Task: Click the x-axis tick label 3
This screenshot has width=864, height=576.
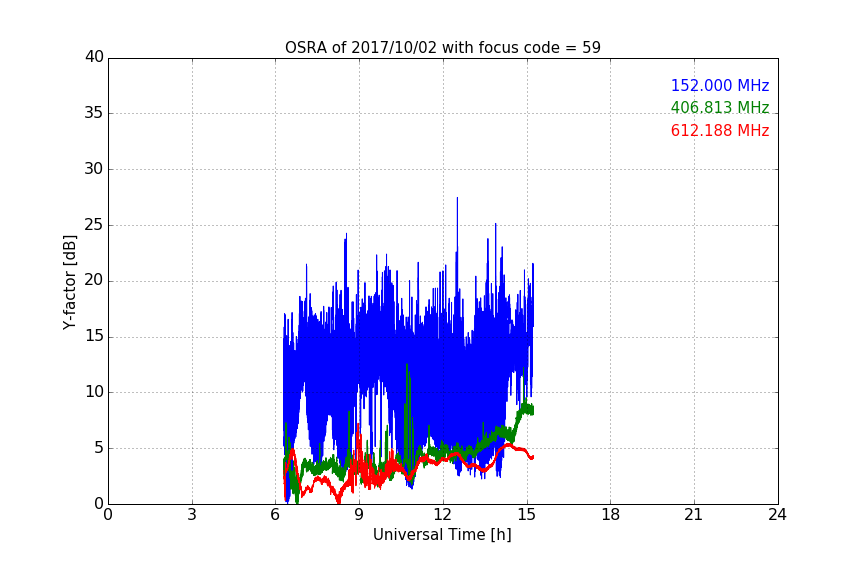Action: coord(192,515)
